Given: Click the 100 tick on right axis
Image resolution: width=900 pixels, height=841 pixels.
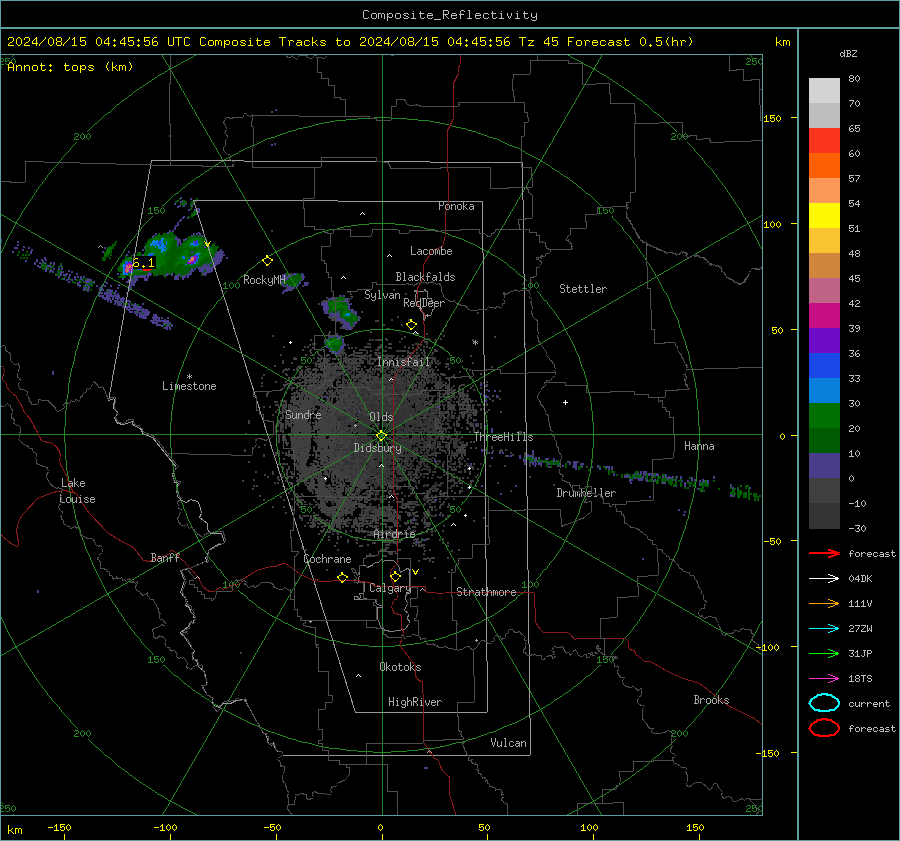Looking at the screenshot, I should point(772,224).
